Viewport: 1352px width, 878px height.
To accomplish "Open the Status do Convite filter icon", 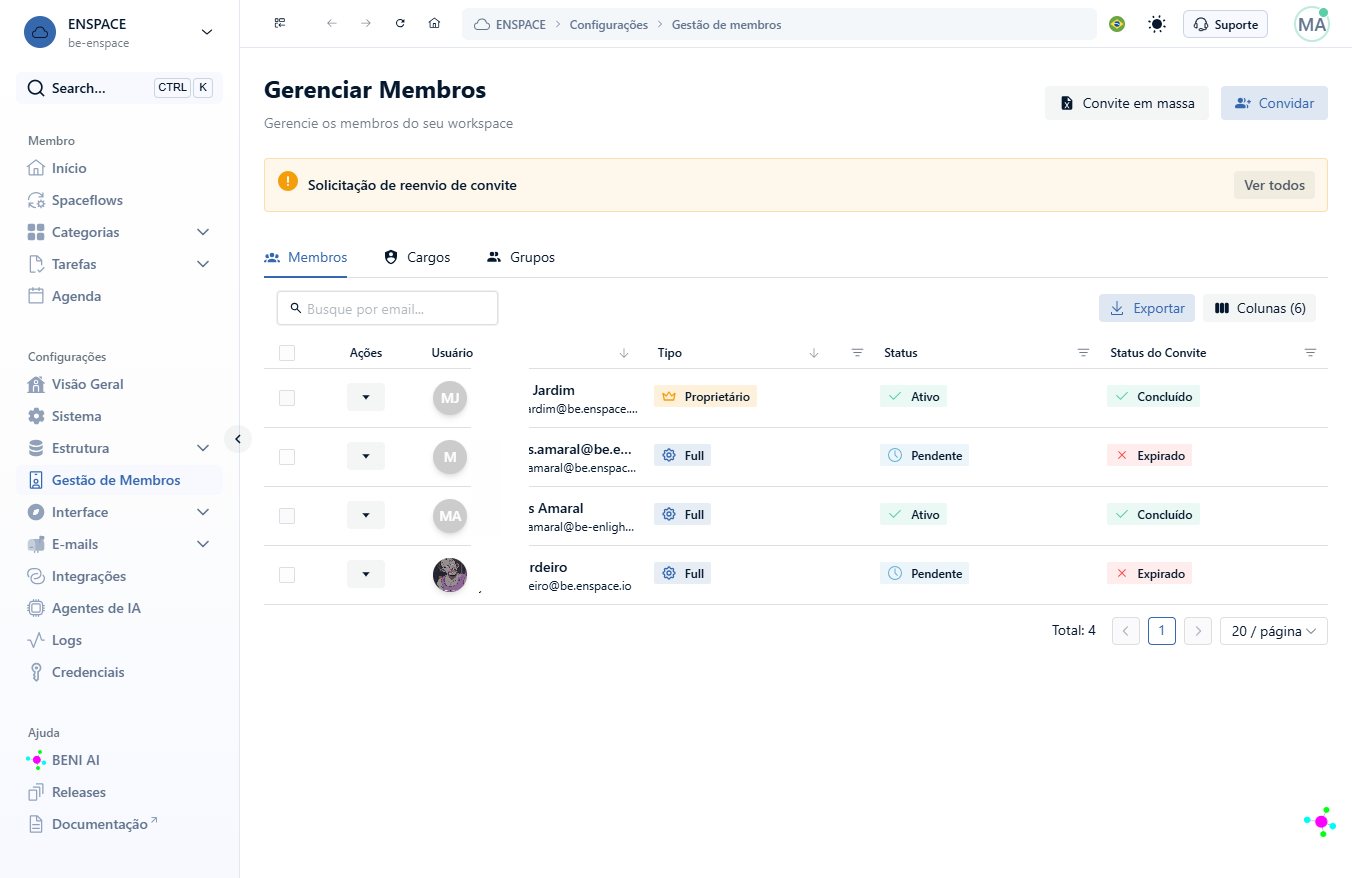I will point(1310,353).
